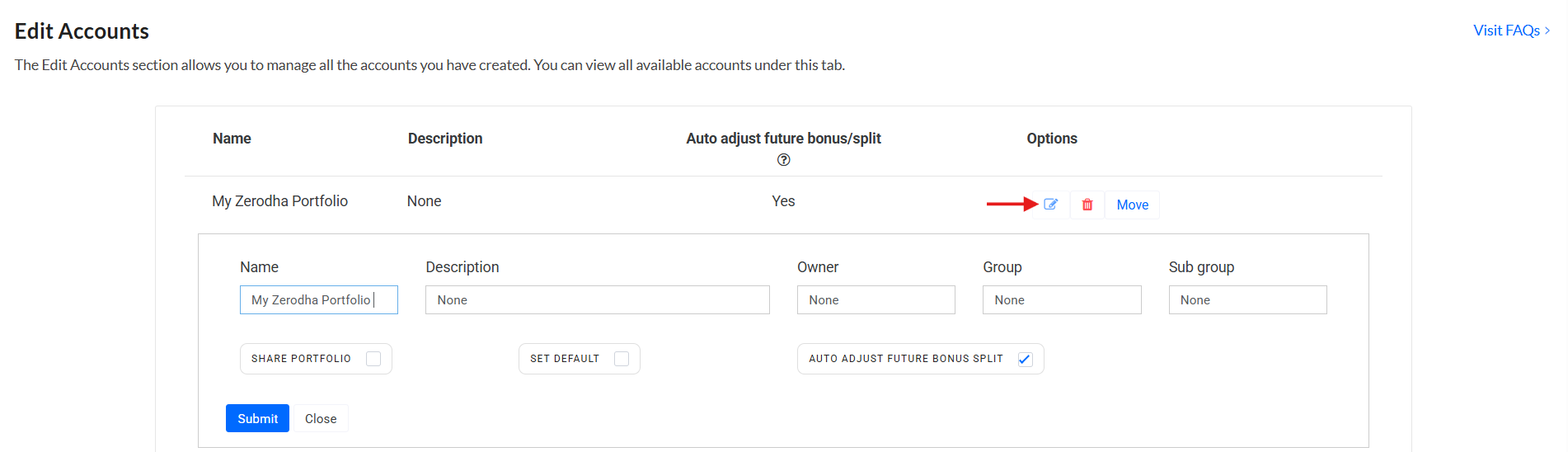This screenshot has width=1568, height=452.
Task: Submit the account changes
Action: (x=257, y=418)
